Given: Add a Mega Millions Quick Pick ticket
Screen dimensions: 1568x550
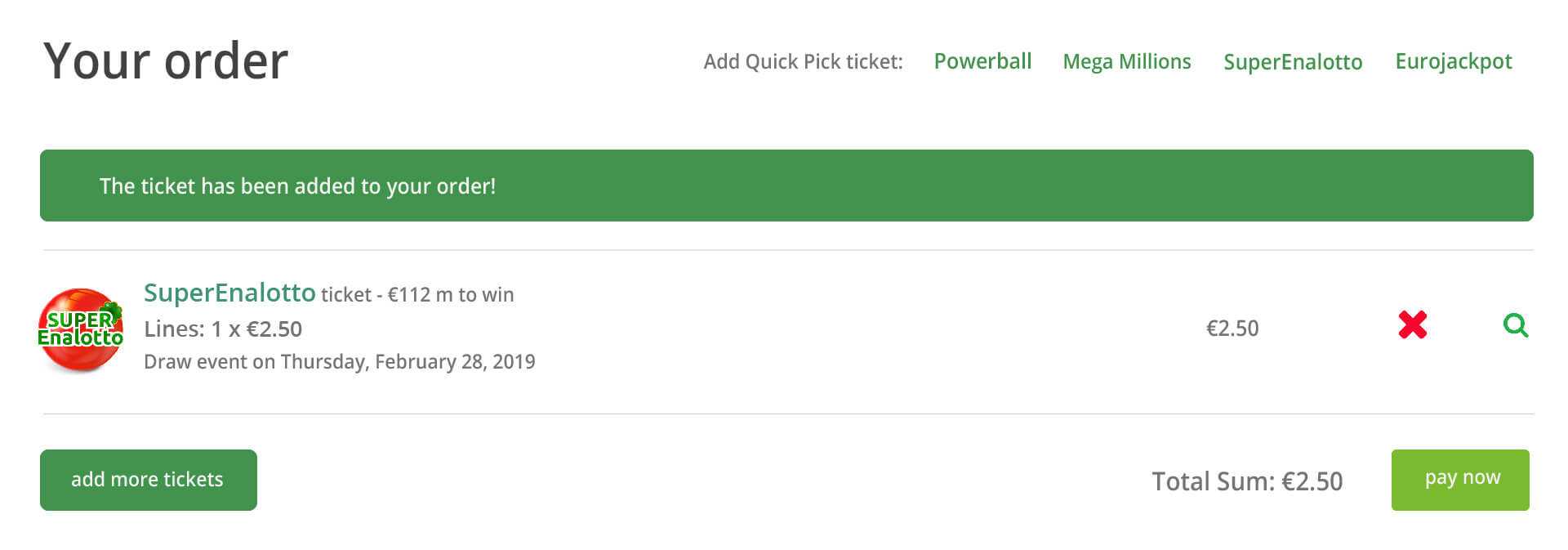Looking at the screenshot, I should point(1126,61).
